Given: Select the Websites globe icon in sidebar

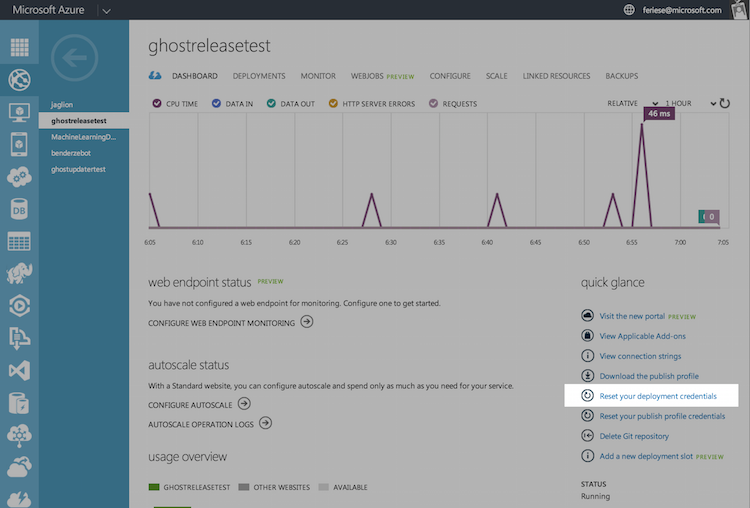Looking at the screenshot, I should [19, 80].
